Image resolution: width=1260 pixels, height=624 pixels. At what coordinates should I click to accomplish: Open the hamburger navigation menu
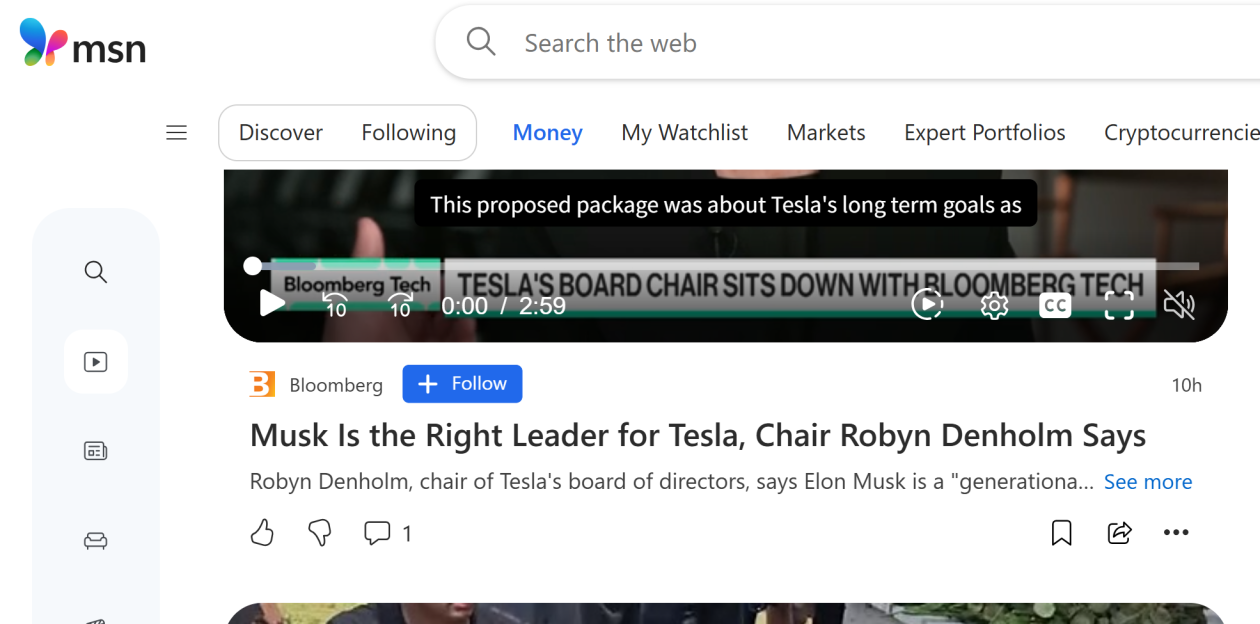(x=177, y=133)
